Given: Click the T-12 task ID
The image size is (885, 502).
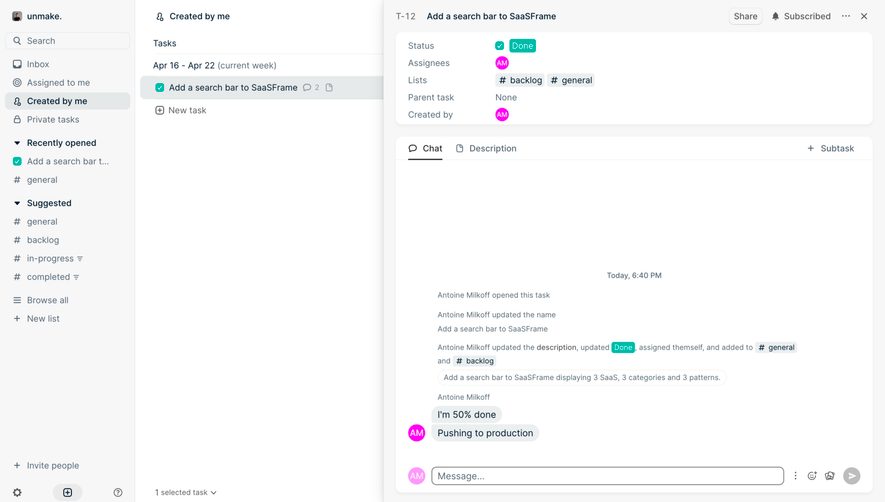Looking at the screenshot, I should [405, 16].
